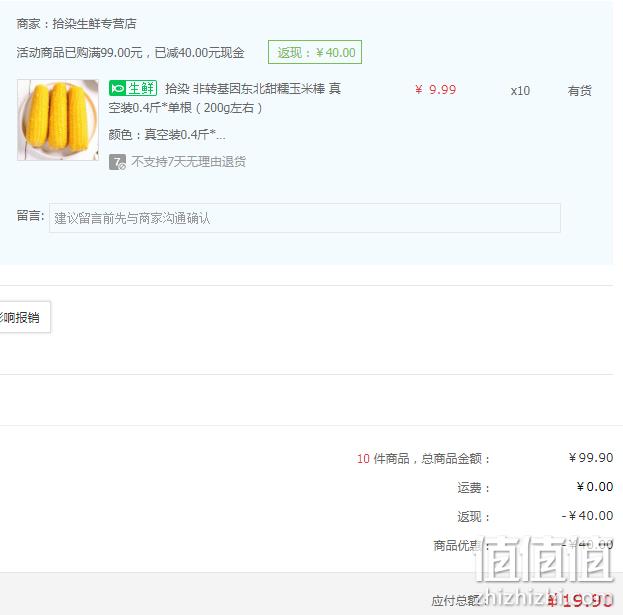Viewport: 623px width, 615px height.
Task: Click the 应付总额 payable total amount
Action: coord(580,600)
